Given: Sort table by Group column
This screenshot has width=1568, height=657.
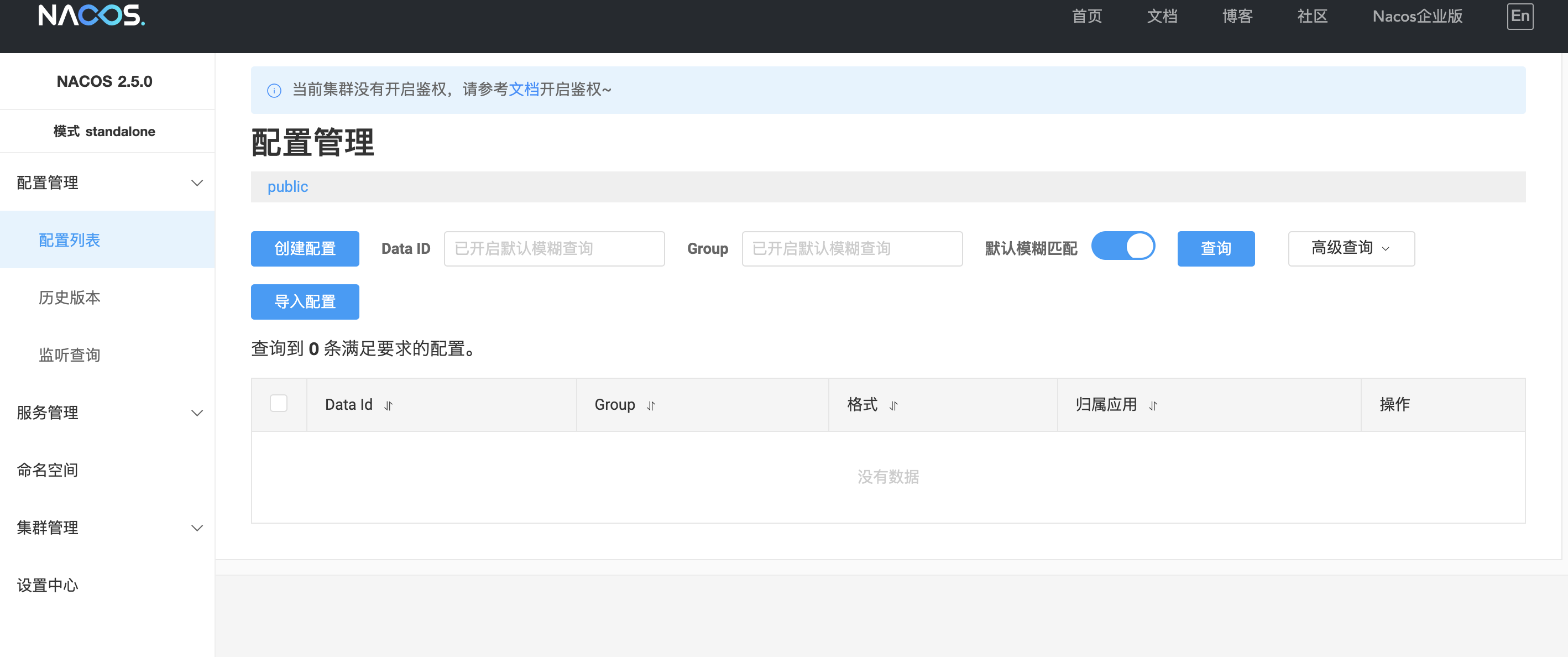Looking at the screenshot, I should 651,405.
